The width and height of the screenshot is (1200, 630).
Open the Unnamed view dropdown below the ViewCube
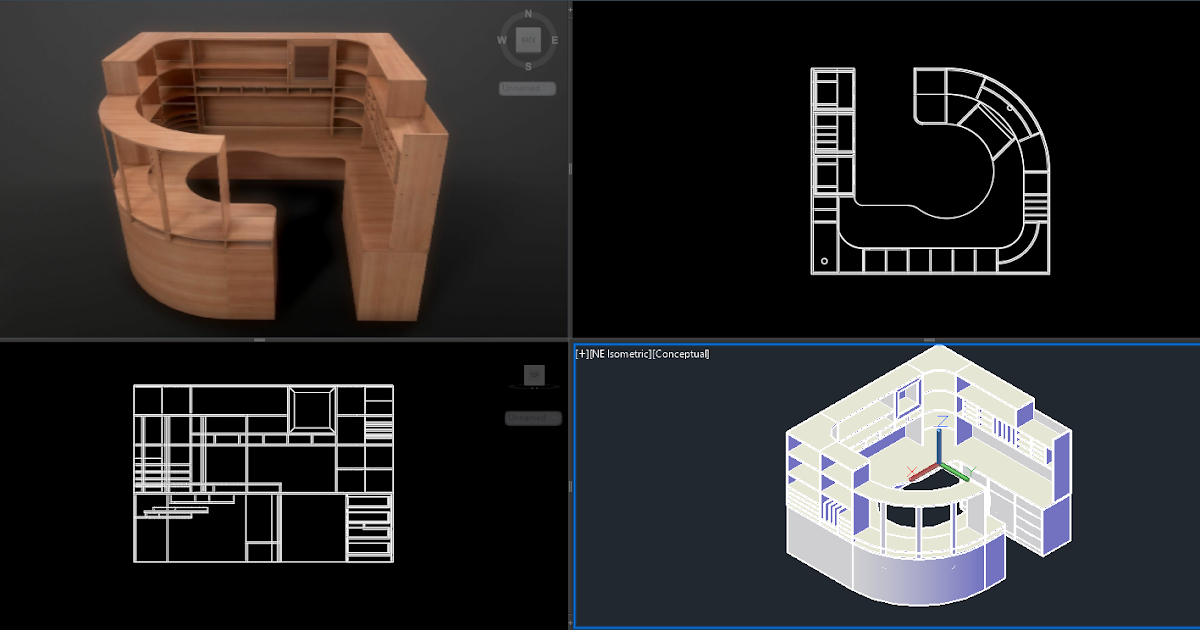(x=527, y=88)
